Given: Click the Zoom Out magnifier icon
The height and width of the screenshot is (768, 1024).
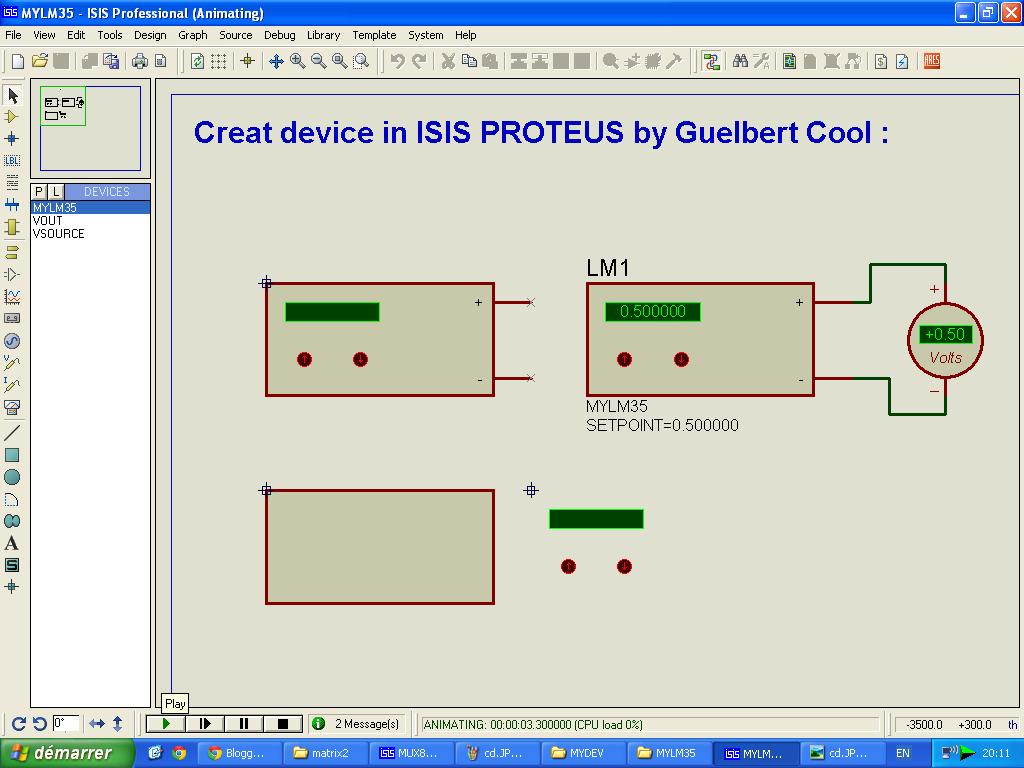Looking at the screenshot, I should [x=319, y=61].
